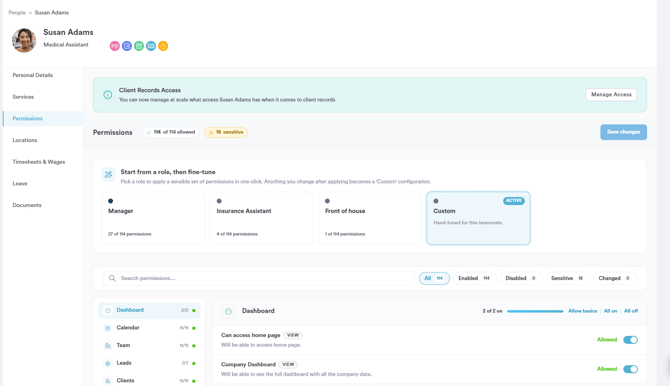The height and width of the screenshot is (386, 670).
Task: Click All on link for Dashboard
Action: click(x=610, y=311)
